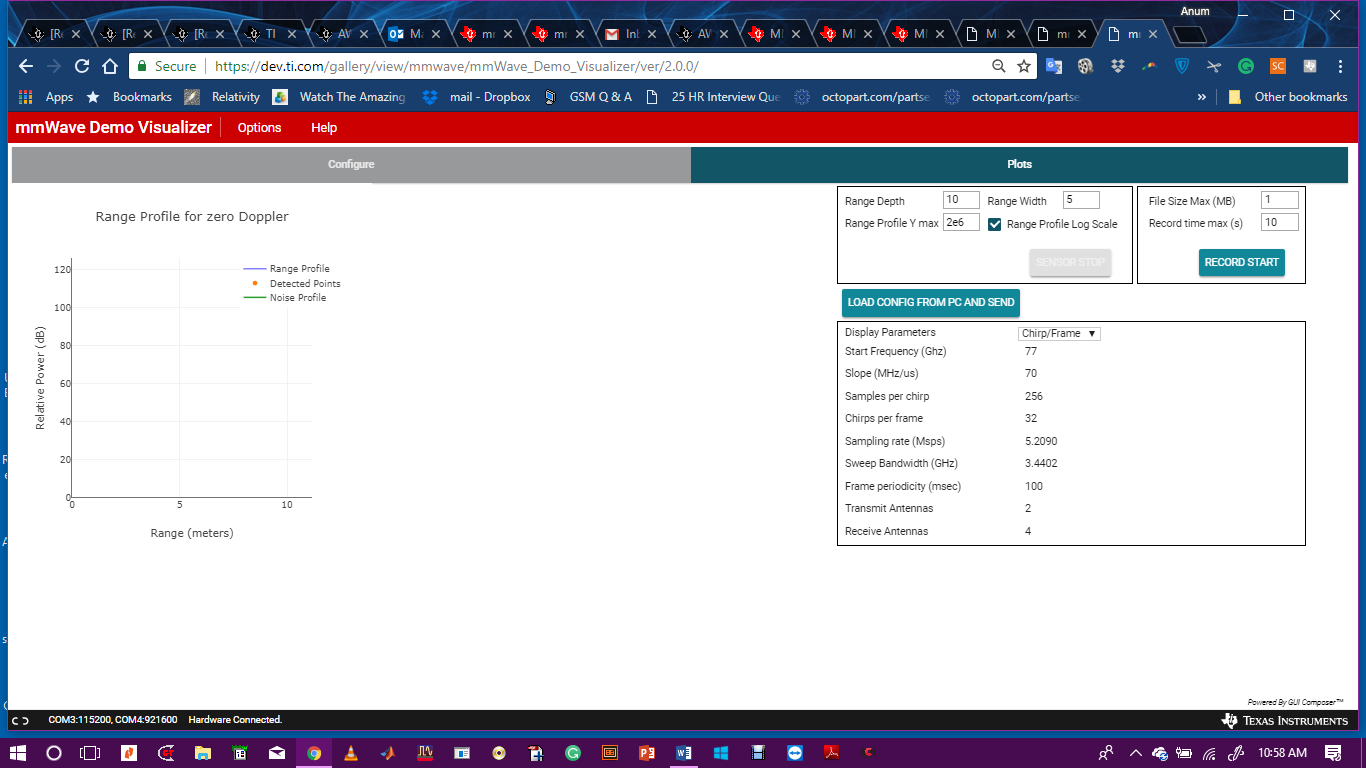This screenshot has width=1366, height=768.
Task: Open the Relativity bookmark
Action: pos(222,97)
